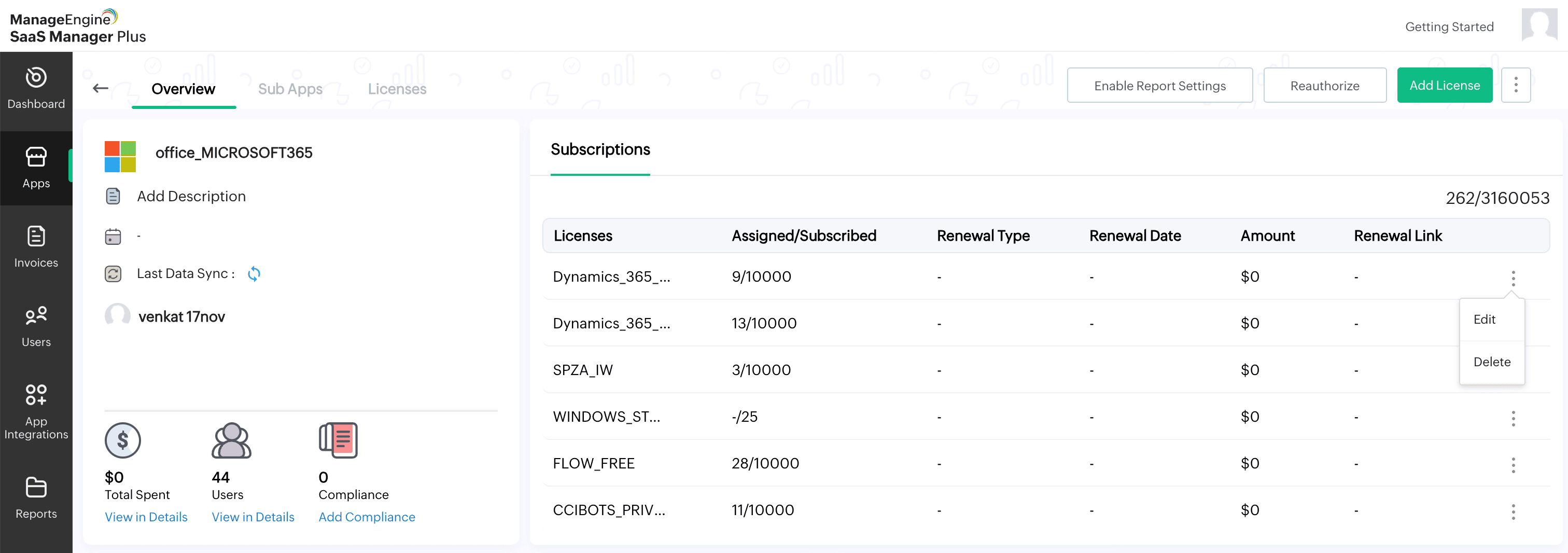Select the SPZA_IW license row name

(582, 370)
